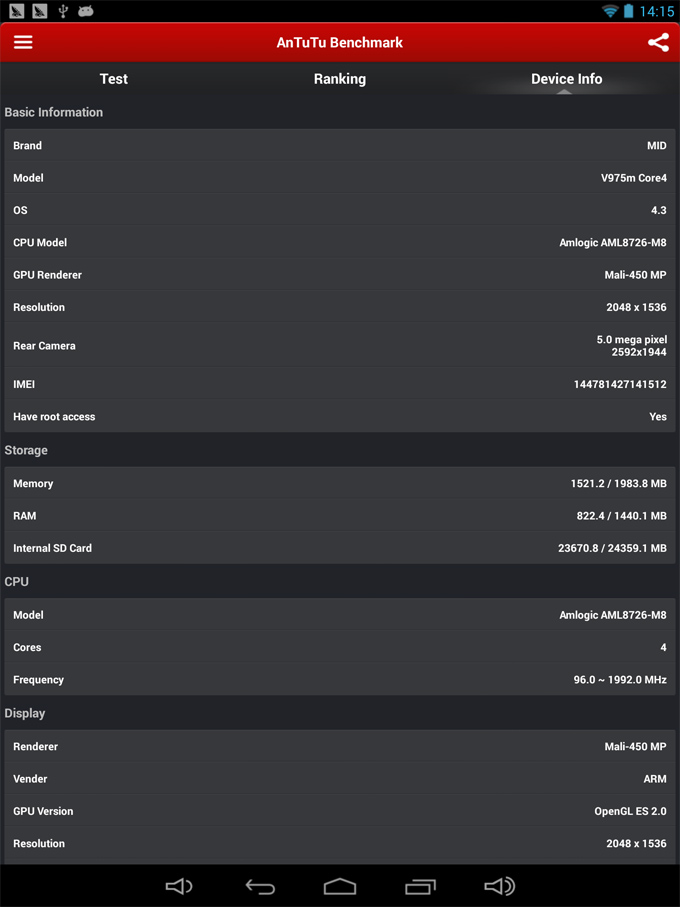Tap the Internal SD Card row
Viewport: 680px width, 907px height.
tap(340, 548)
